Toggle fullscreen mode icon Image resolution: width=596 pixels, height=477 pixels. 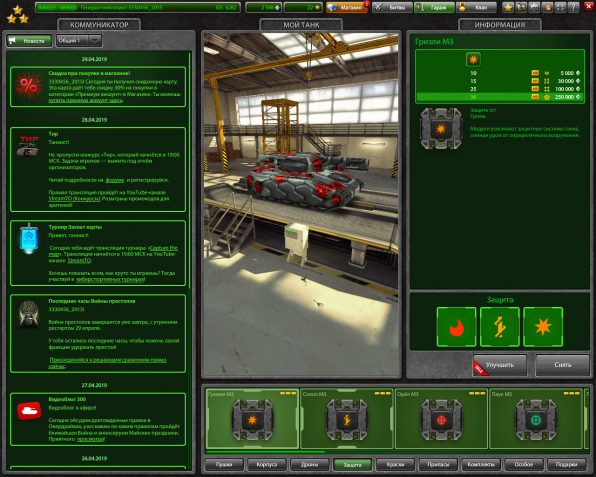pyautogui.click(x=560, y=7)
